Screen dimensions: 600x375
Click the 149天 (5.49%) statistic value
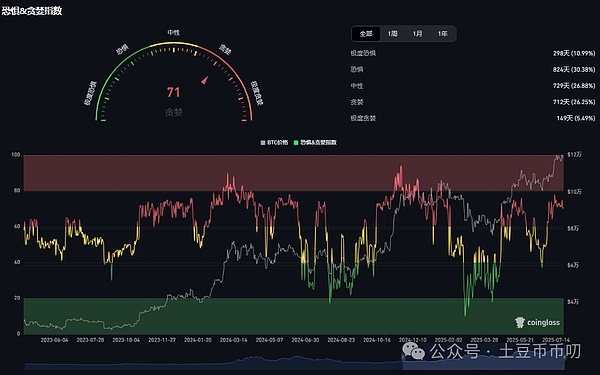[576, 118]
